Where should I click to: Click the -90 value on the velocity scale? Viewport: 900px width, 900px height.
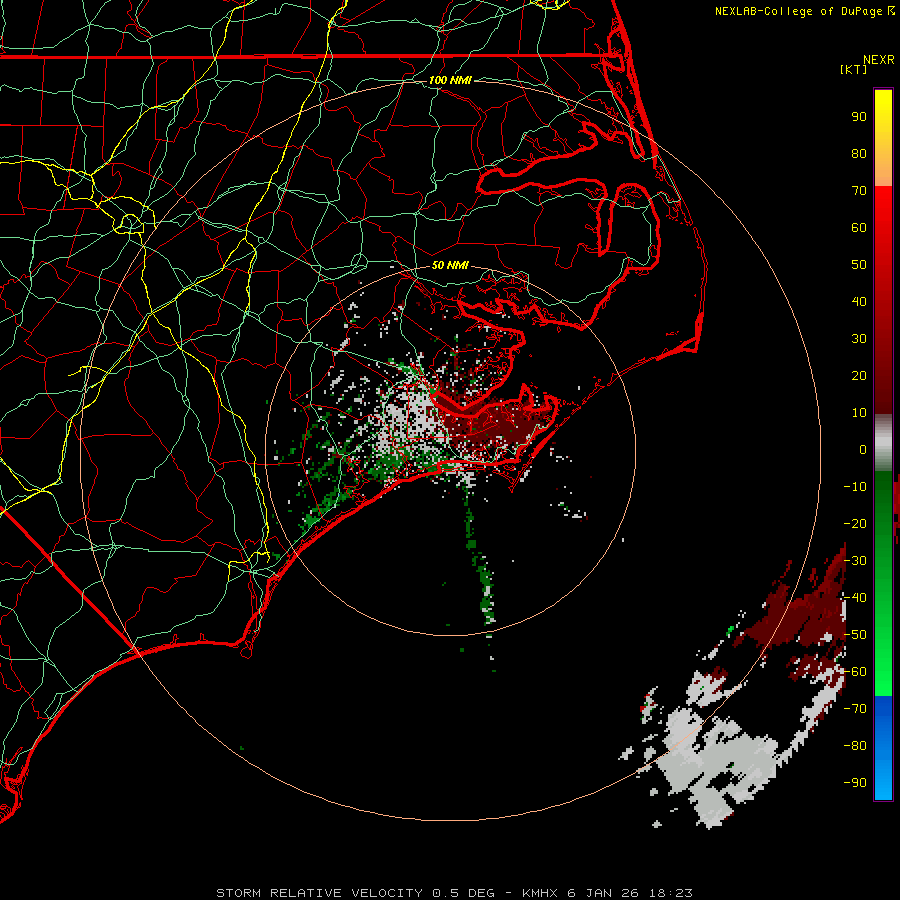pyautogui.click(x=855, y=783)
